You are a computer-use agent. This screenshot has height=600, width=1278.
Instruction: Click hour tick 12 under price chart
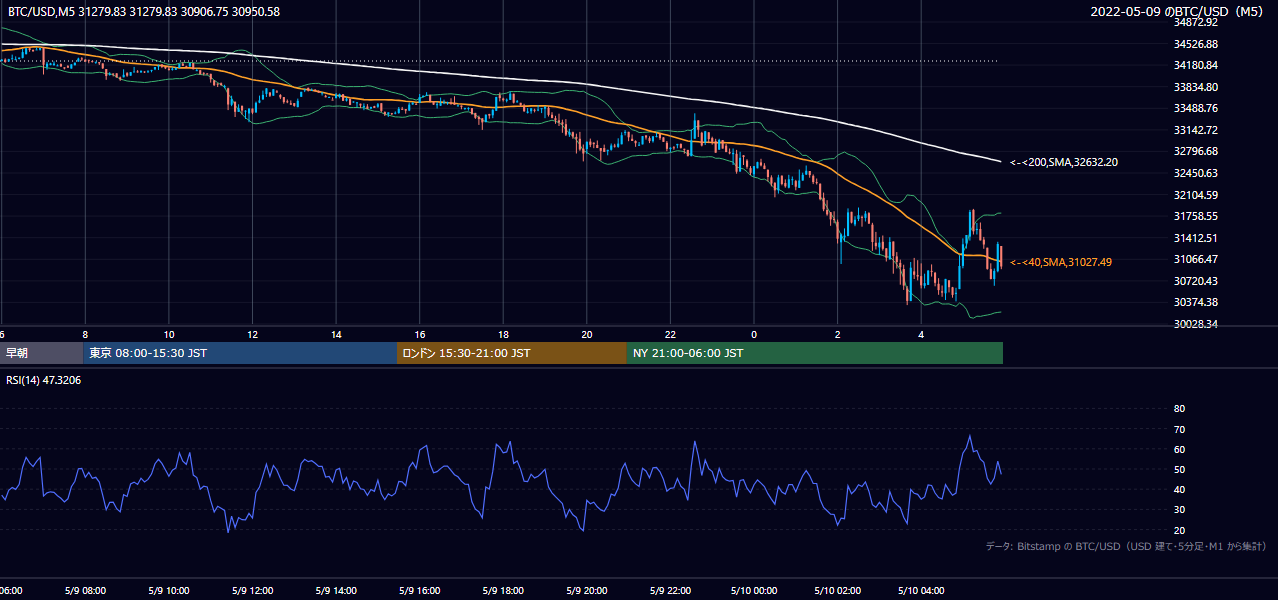[253, 335]
